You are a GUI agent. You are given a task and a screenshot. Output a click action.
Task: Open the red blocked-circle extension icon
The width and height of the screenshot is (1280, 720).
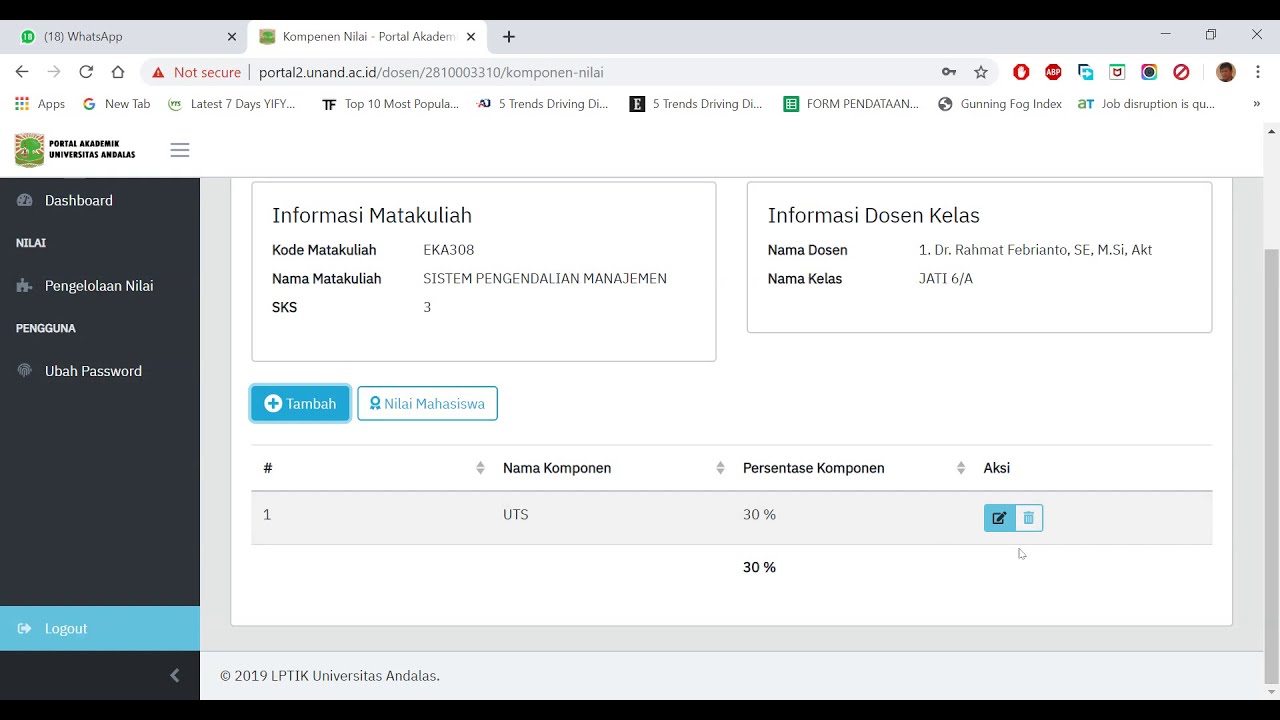1181,72
